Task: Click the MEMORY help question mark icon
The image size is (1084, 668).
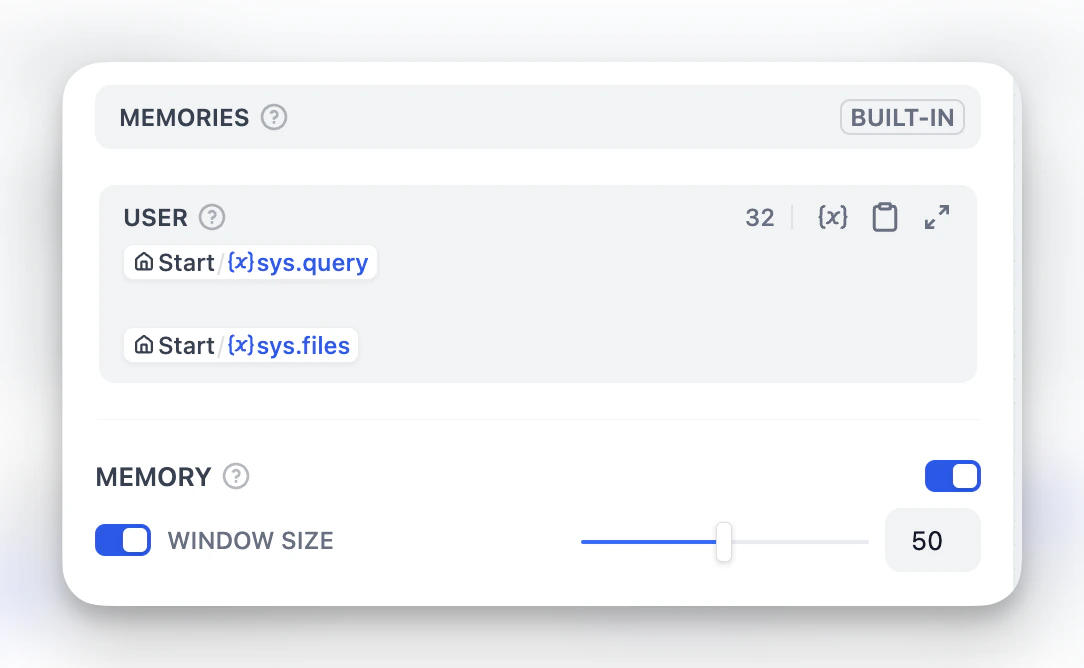Action: [x=236, y=476]
